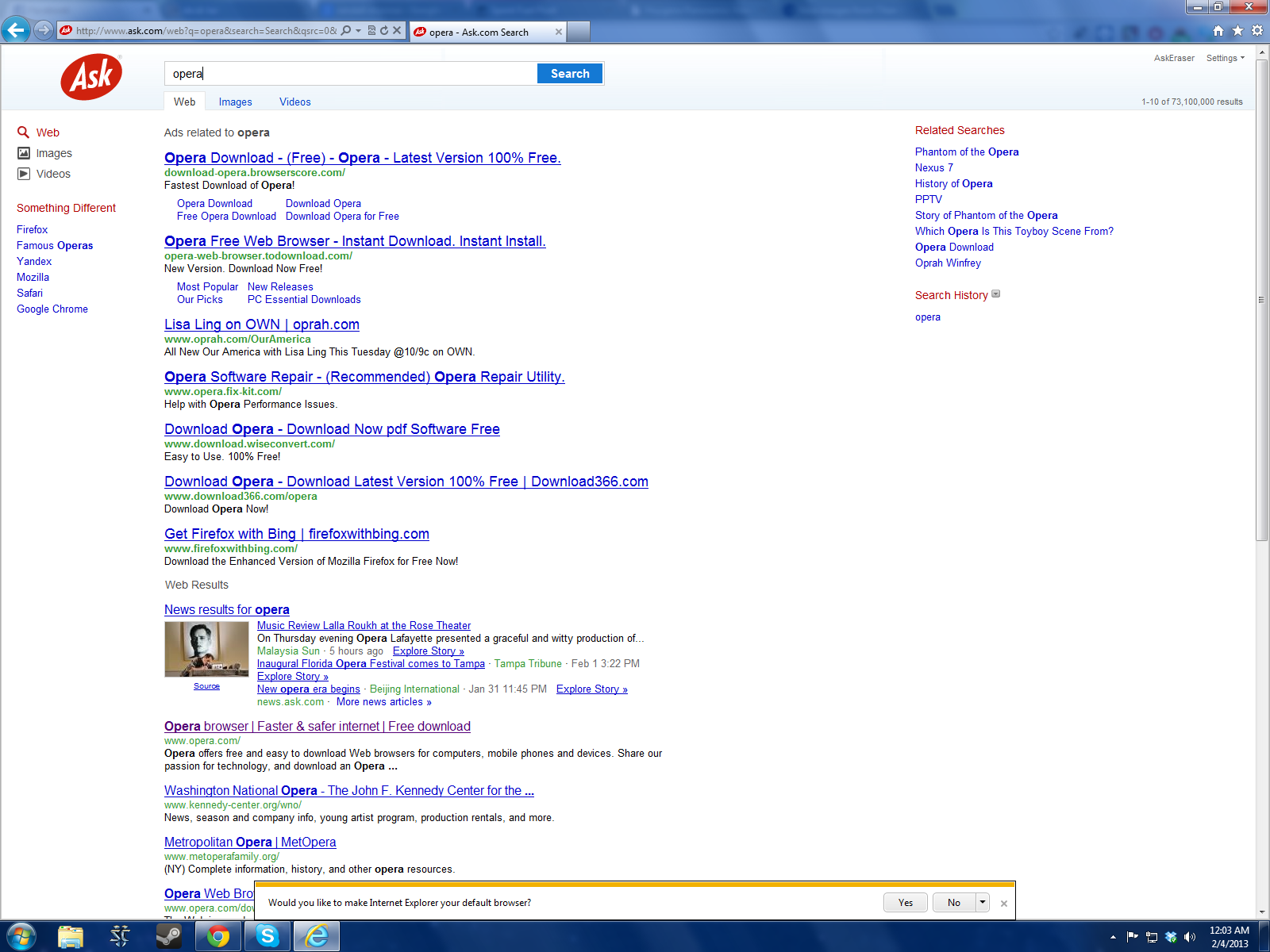
Task: Open Steam from the taskbar
Action: point(169,937)
